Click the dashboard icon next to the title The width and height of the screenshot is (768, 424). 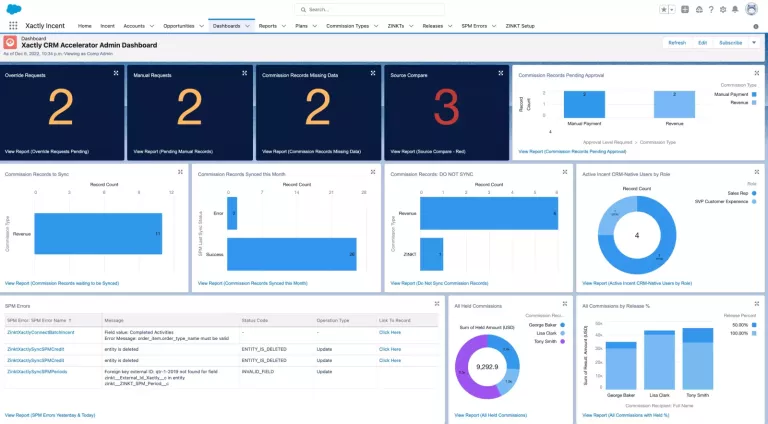10,42
